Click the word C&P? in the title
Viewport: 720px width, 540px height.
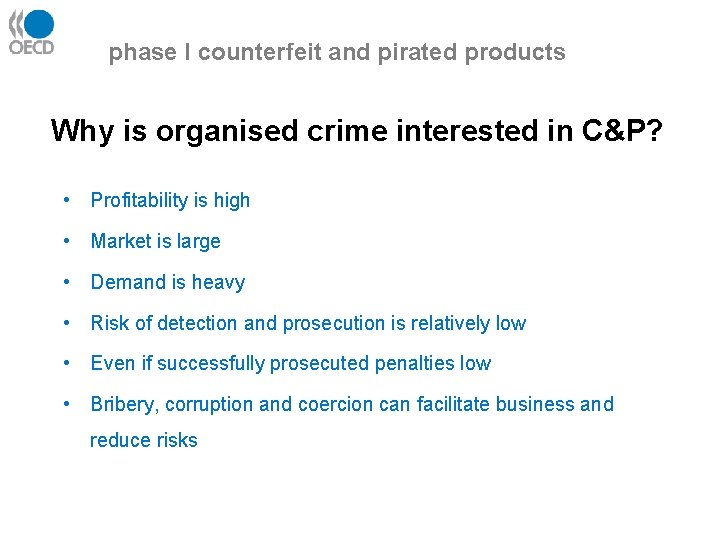(622, 130)
